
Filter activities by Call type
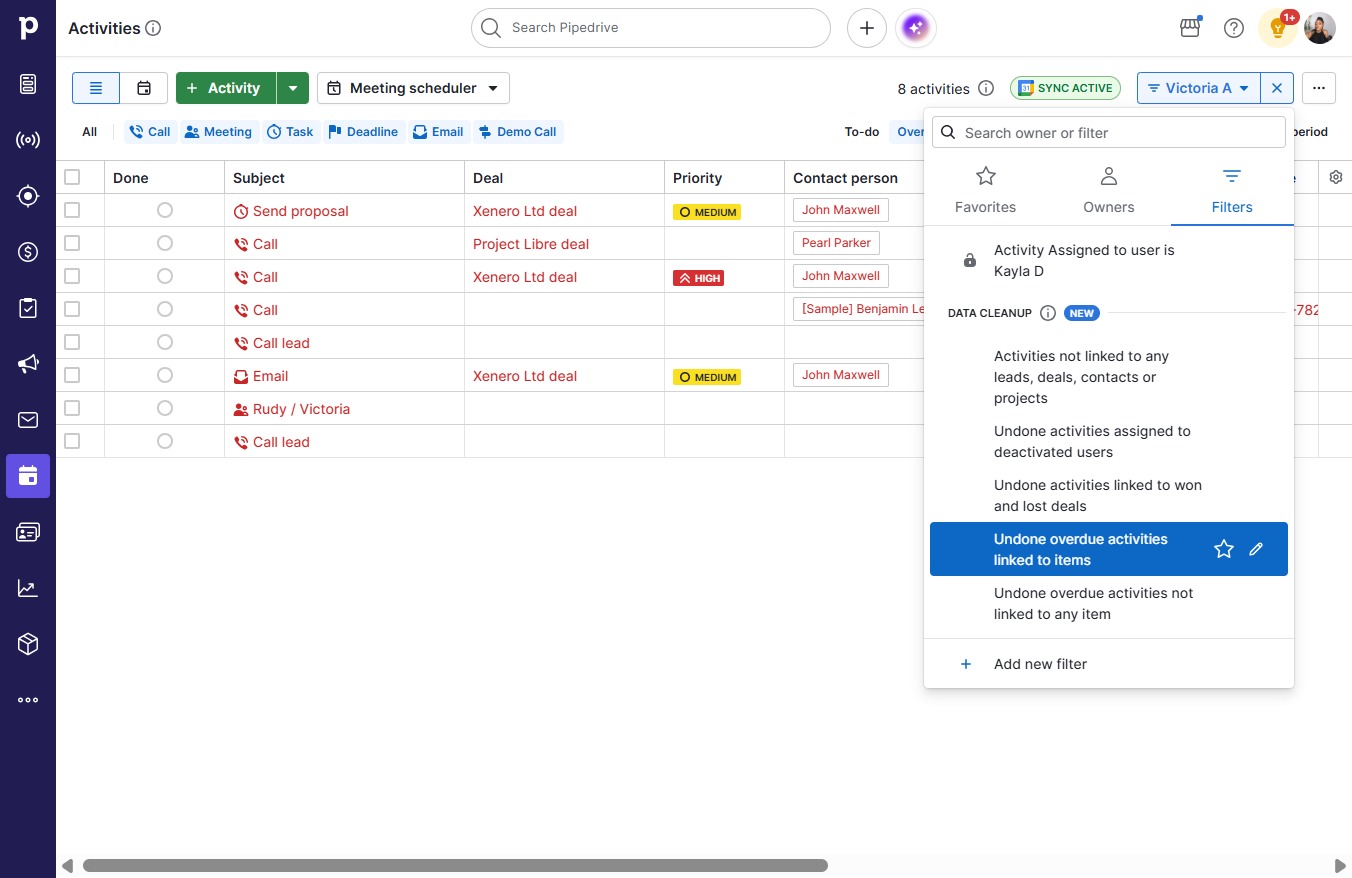click(x=150, y=132)
